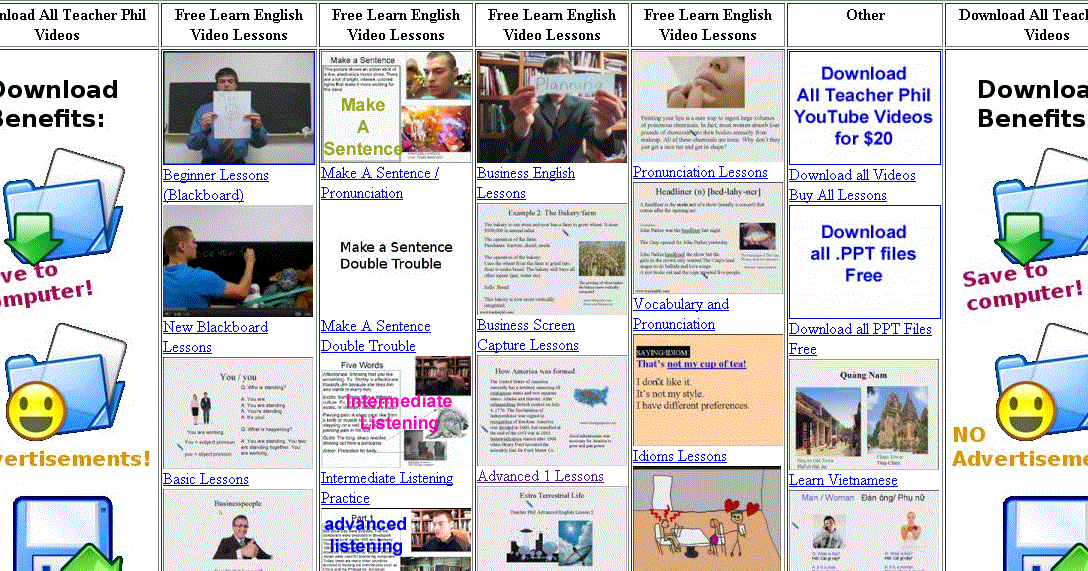The image size is (1088, 571).
Task: Follow the Buy All Lessons link
Action: [838, 196]
